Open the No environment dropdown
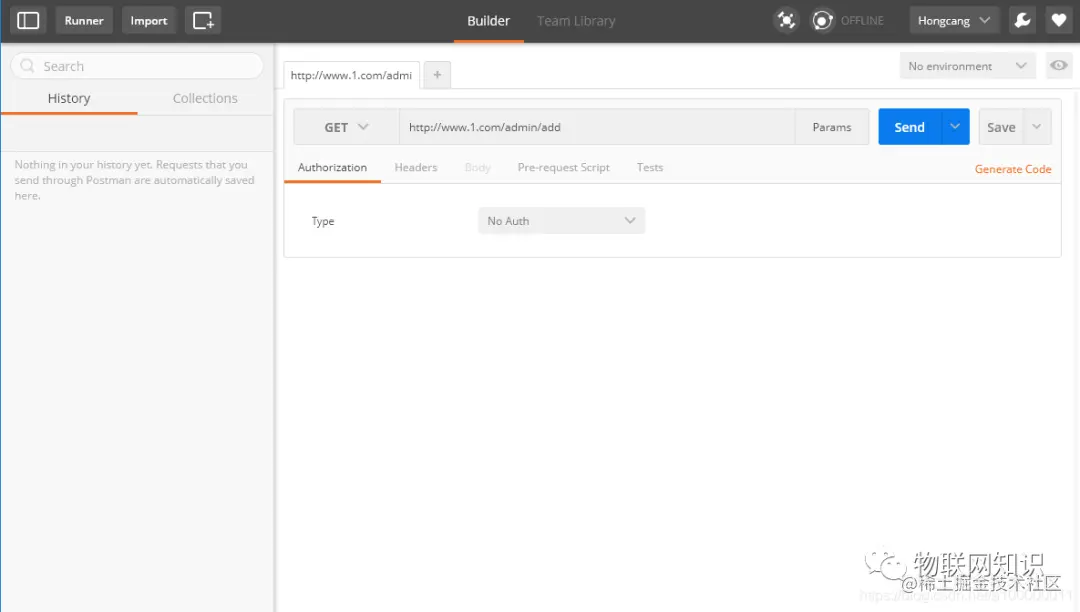The height and width of the screenshot is (612, 1080). coord(967,66)
